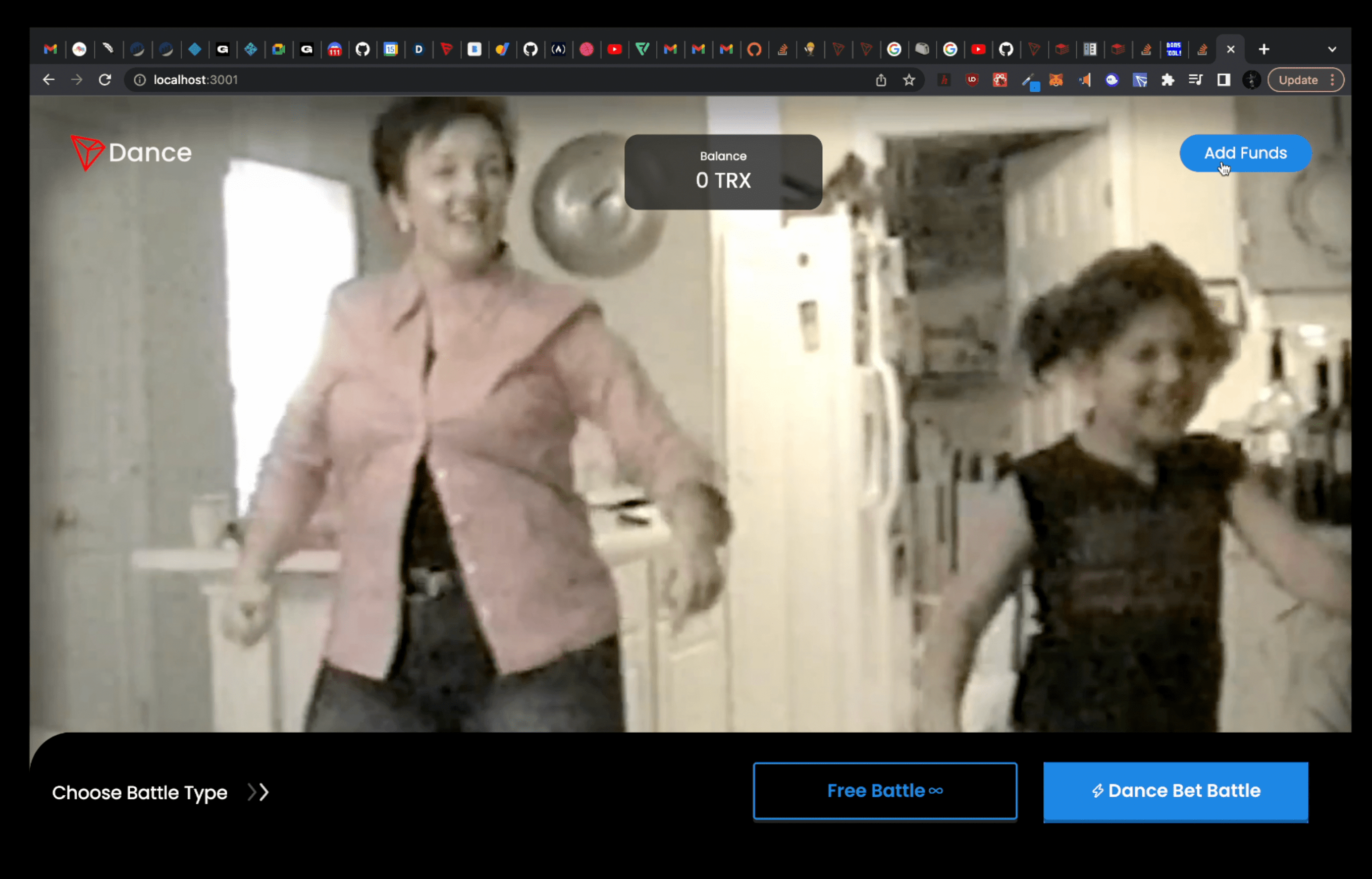Click the share page icon

(881, 80)
